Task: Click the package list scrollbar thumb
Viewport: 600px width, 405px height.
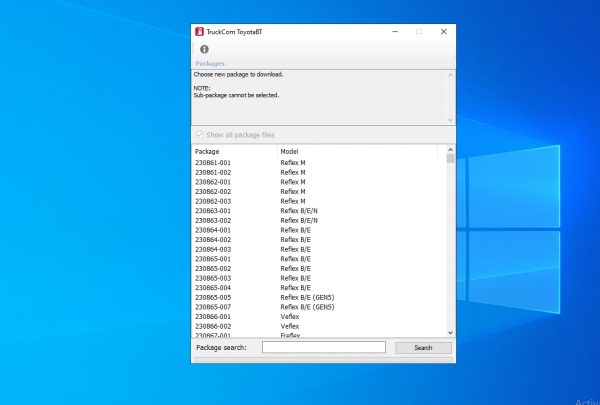Action: [450, 158]
